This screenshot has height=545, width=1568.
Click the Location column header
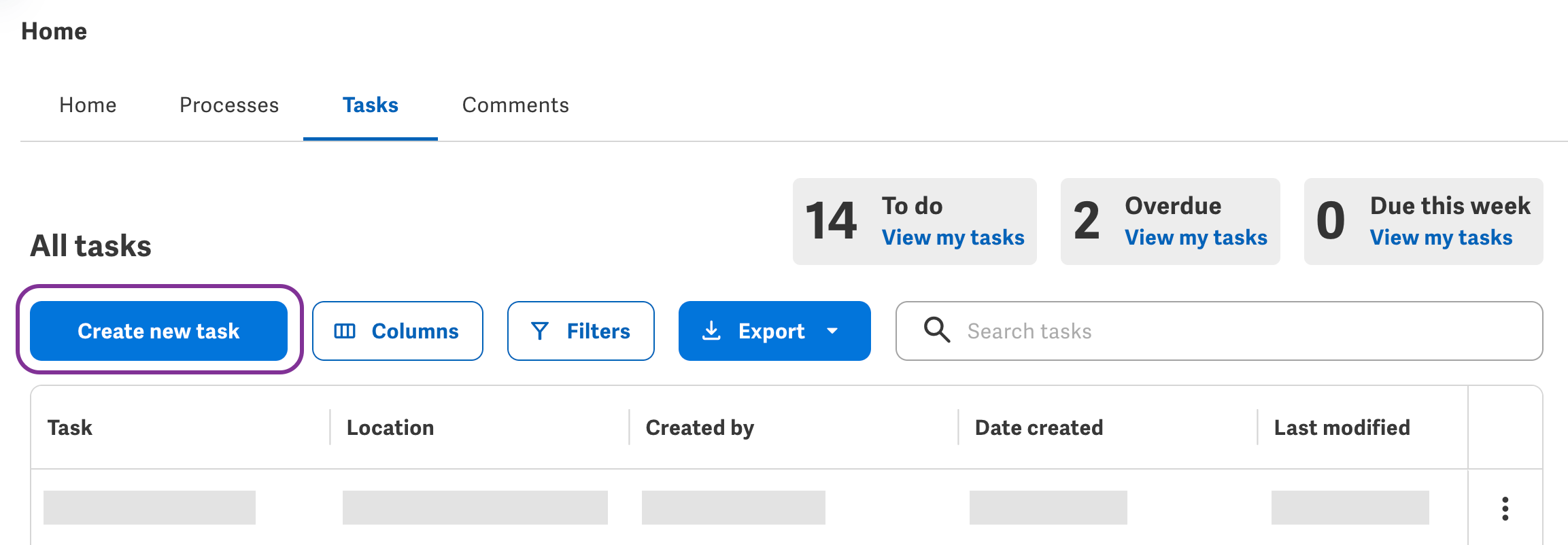coord(390,427)
